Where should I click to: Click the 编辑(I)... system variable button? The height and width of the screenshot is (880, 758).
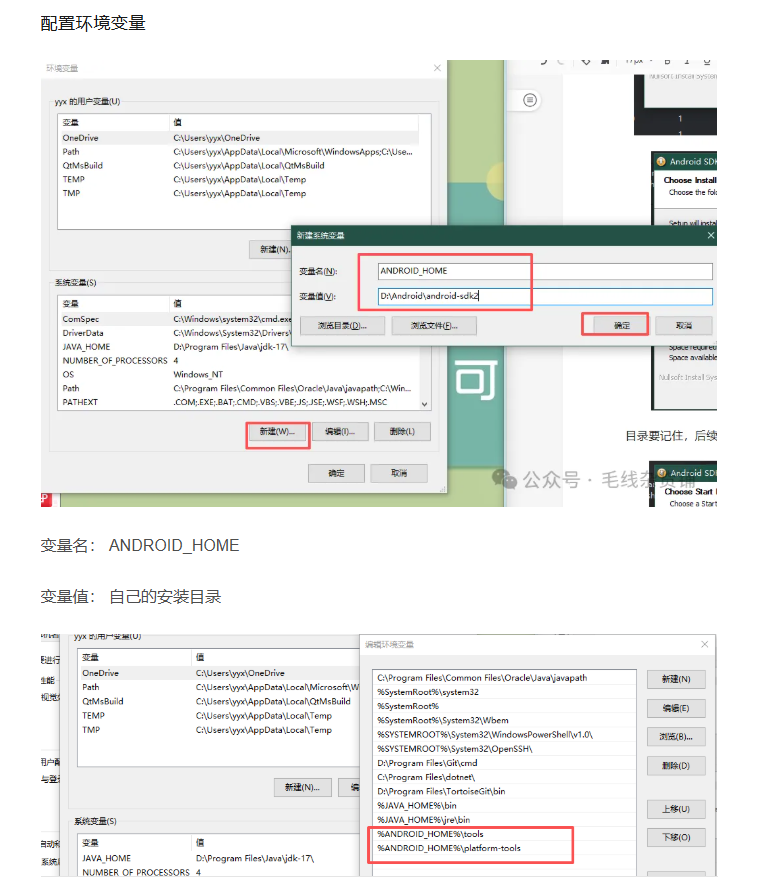[x=340, y=432]
